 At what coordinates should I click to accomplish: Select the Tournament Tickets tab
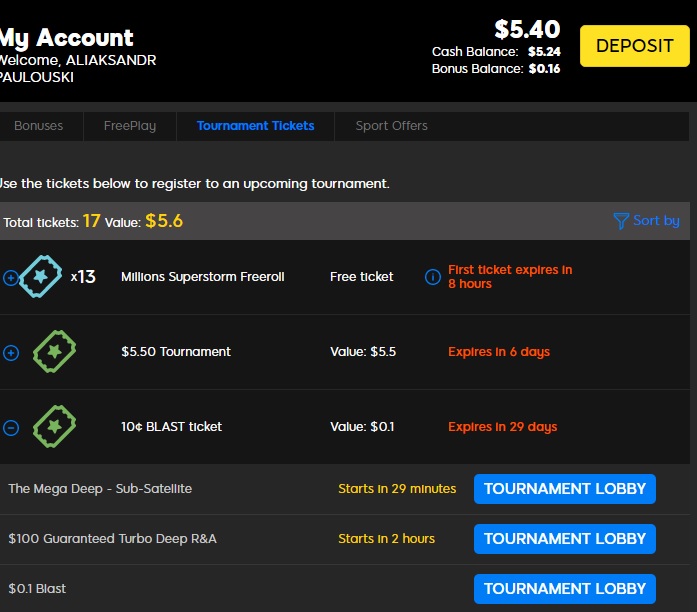(x=255, y=126)
